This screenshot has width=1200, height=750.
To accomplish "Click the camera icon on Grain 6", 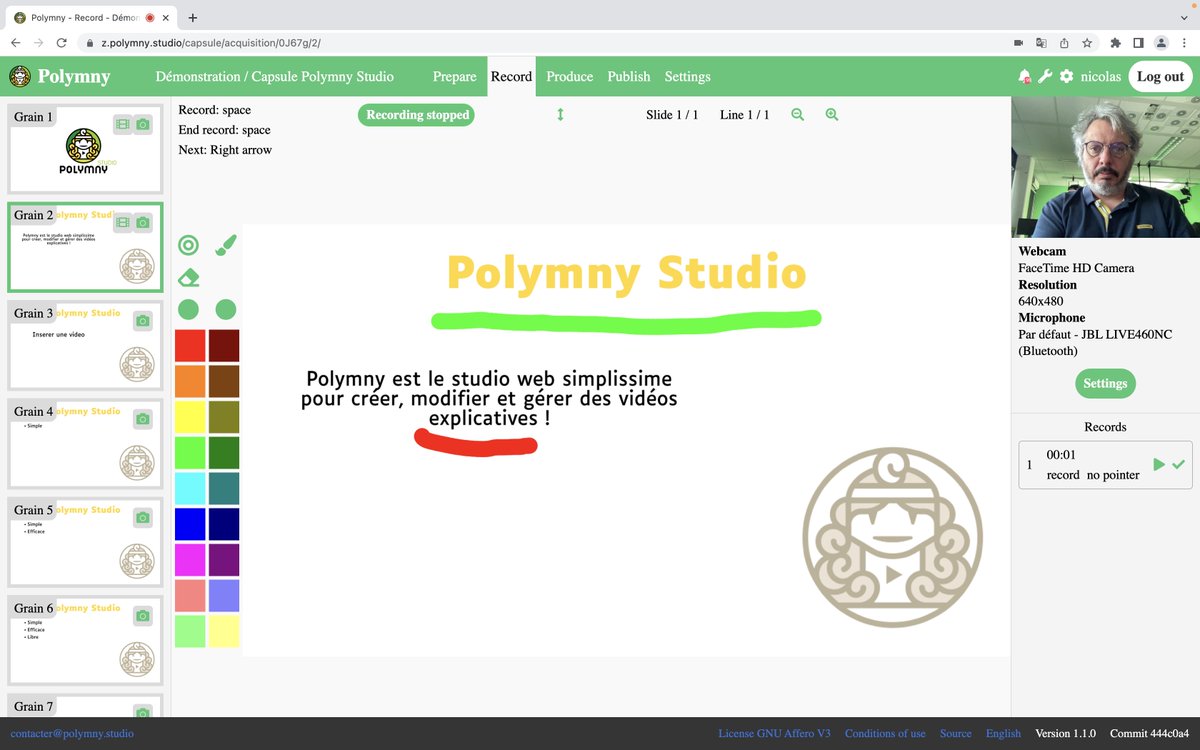I will point(143,616).
